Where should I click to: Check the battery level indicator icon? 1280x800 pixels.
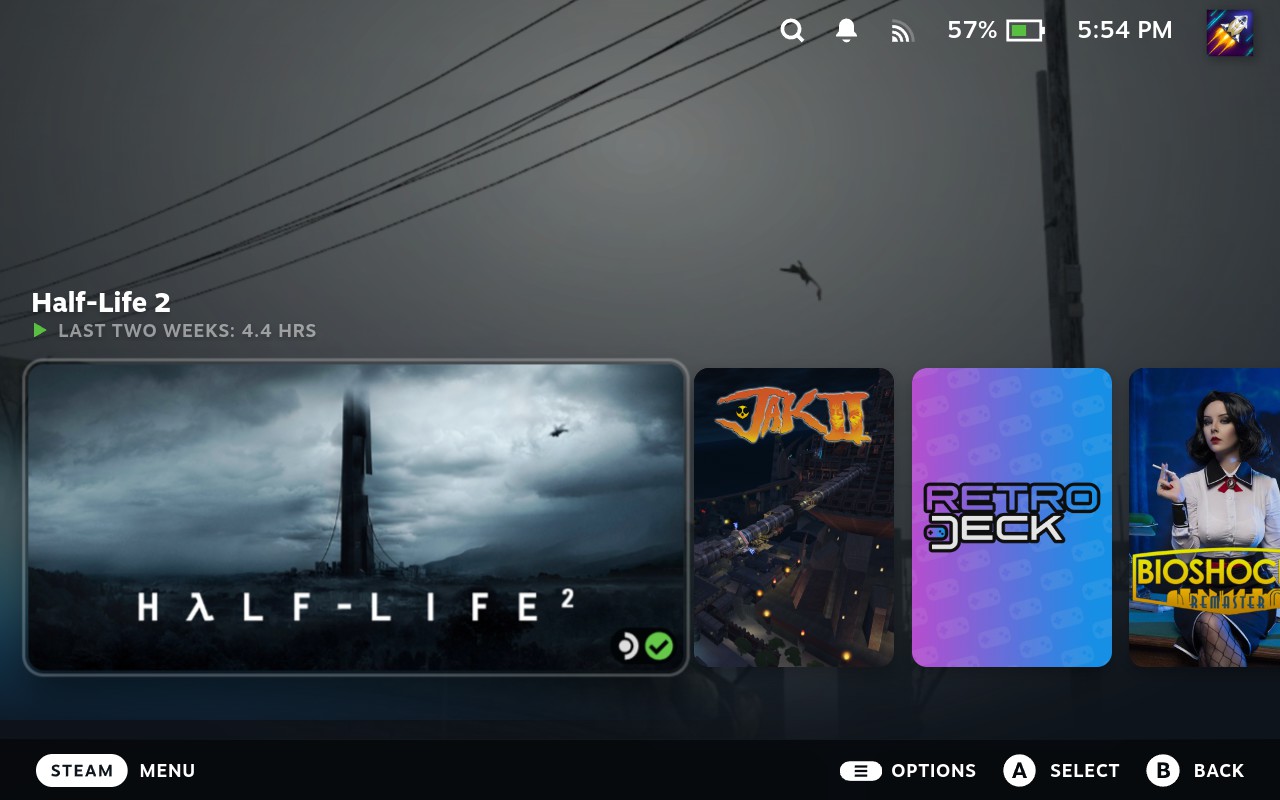1024,31
